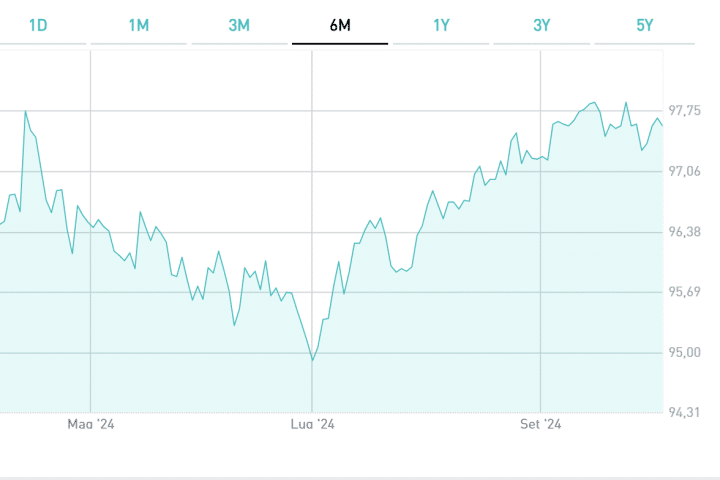Switch to the 1M range tab
The height and width of the screenshot is (480, 720).
coord(138,25)
